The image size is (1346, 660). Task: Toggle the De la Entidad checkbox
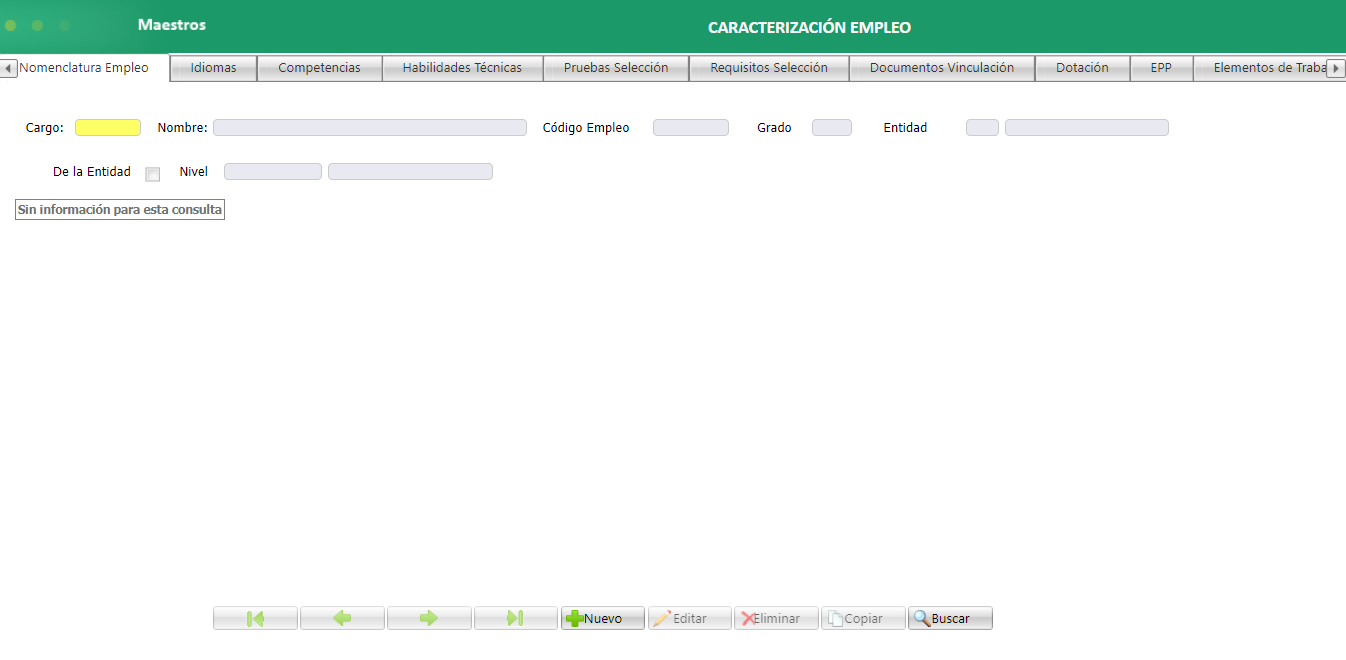coord(153,174)
